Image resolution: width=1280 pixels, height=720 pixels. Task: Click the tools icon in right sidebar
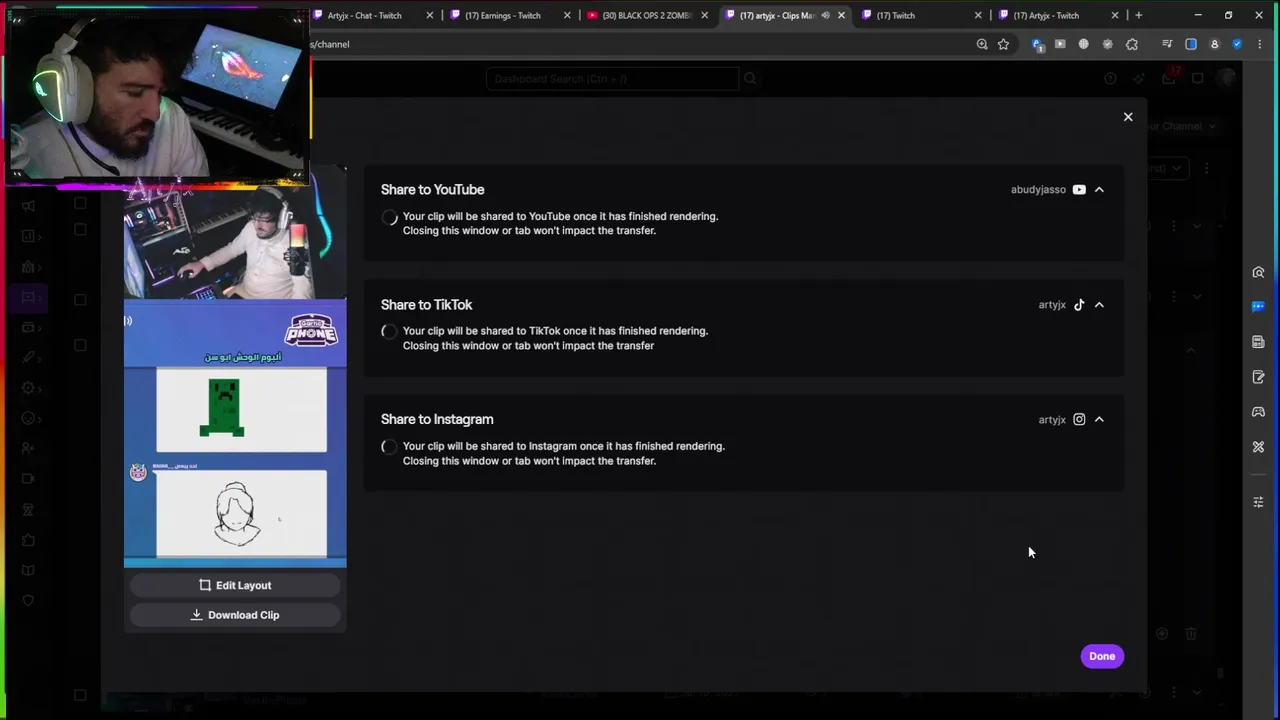[x=1258, y=447]
